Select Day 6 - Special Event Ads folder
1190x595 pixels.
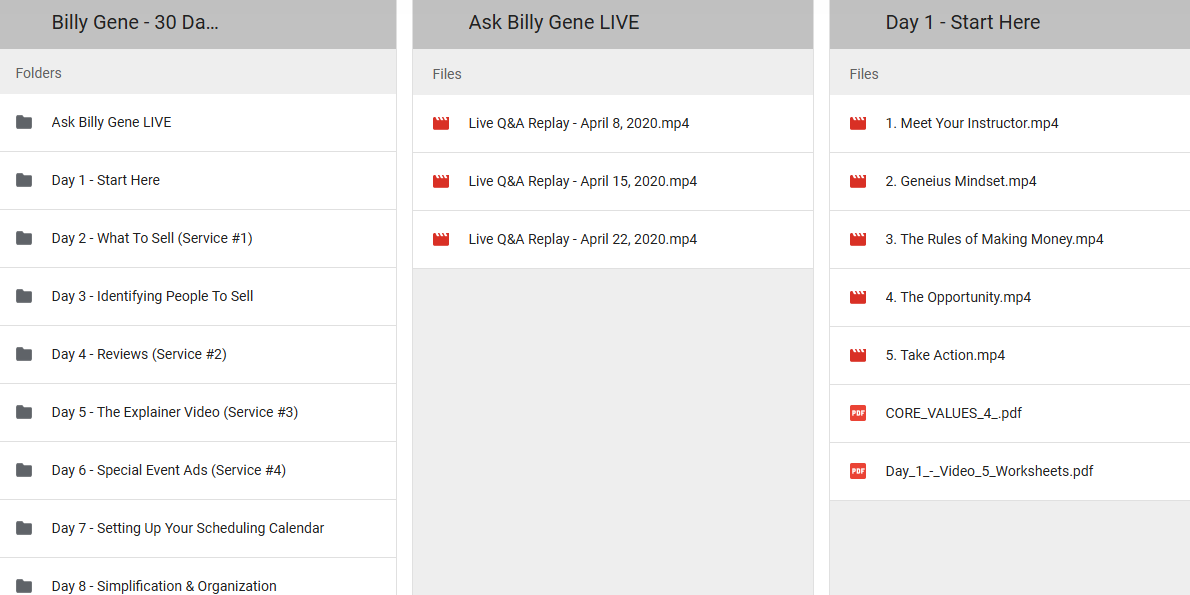click(x=169, y=470)
